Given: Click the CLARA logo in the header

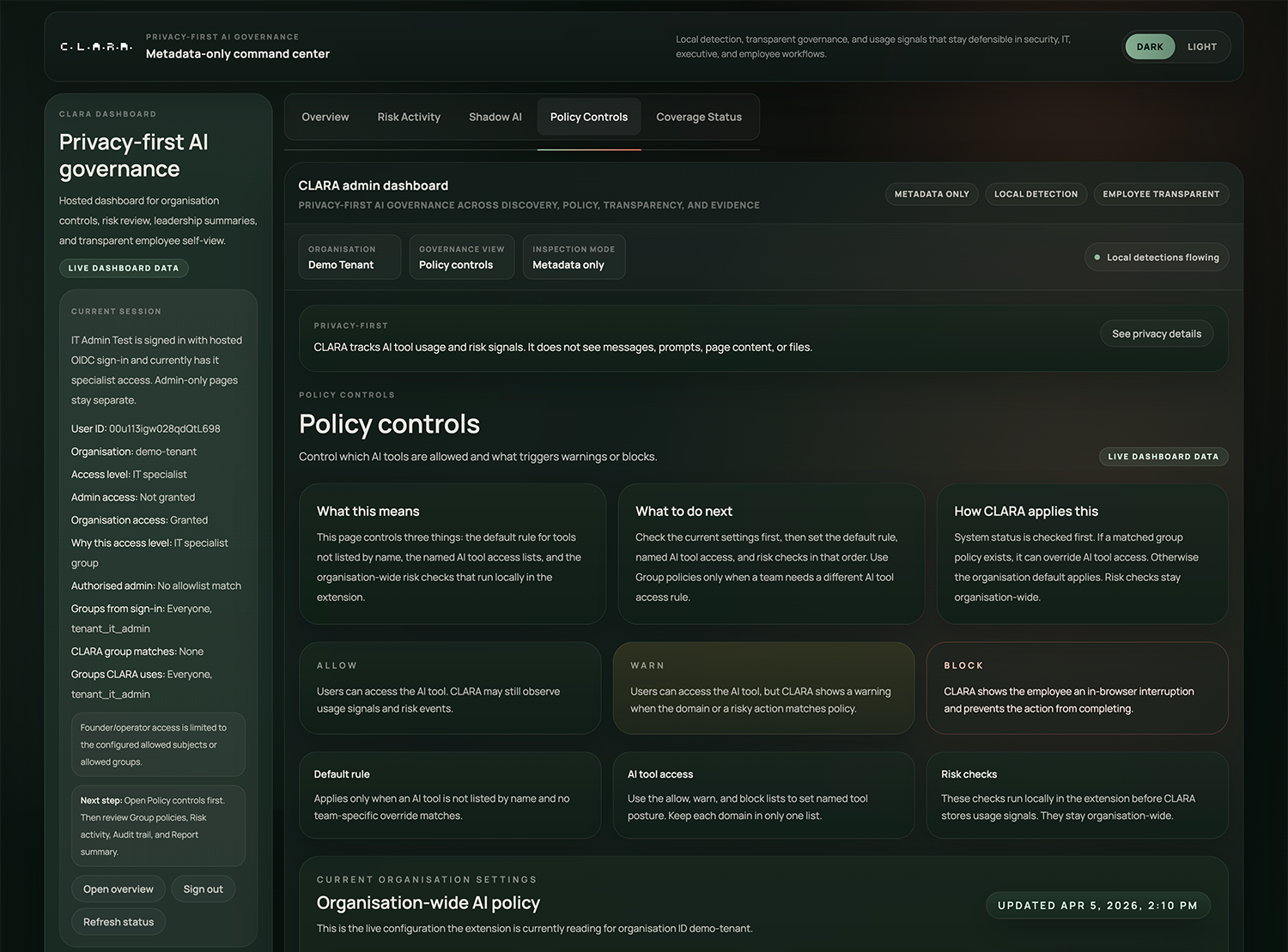Looking at the screenshot, I should (x=94, y=46).
